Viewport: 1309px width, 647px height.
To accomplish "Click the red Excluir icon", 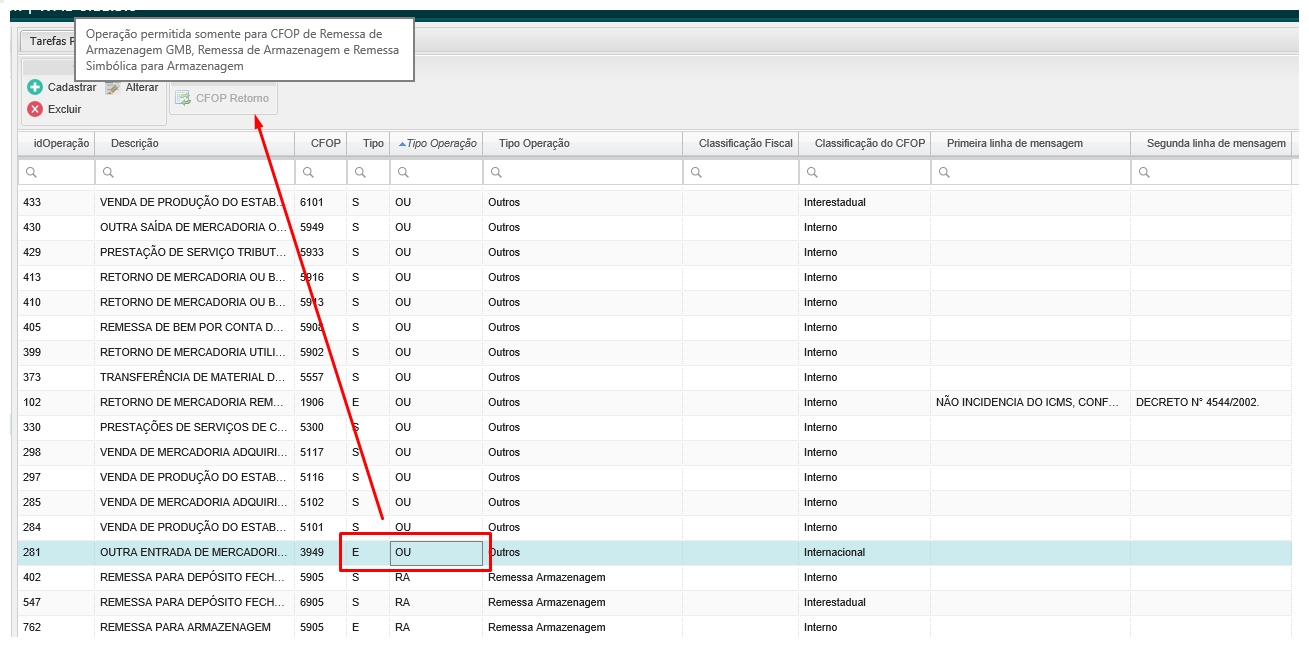I will (35, 109).
